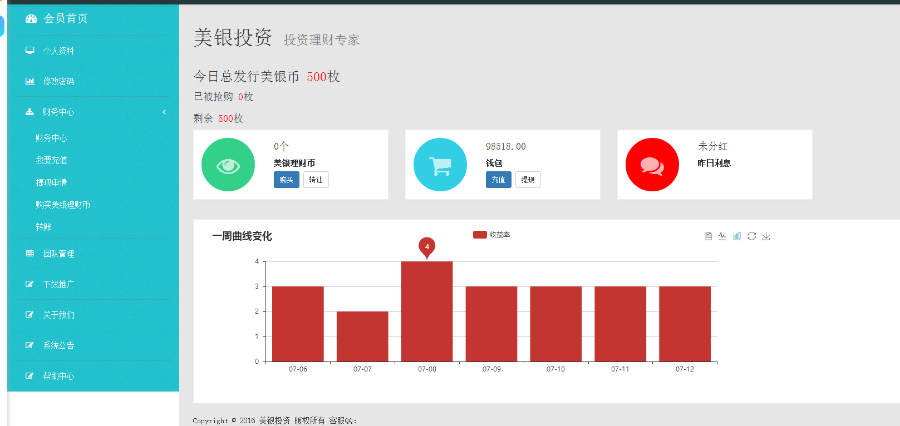
Task: Click the red chat bubbles icon
Action: coord(651,165)
